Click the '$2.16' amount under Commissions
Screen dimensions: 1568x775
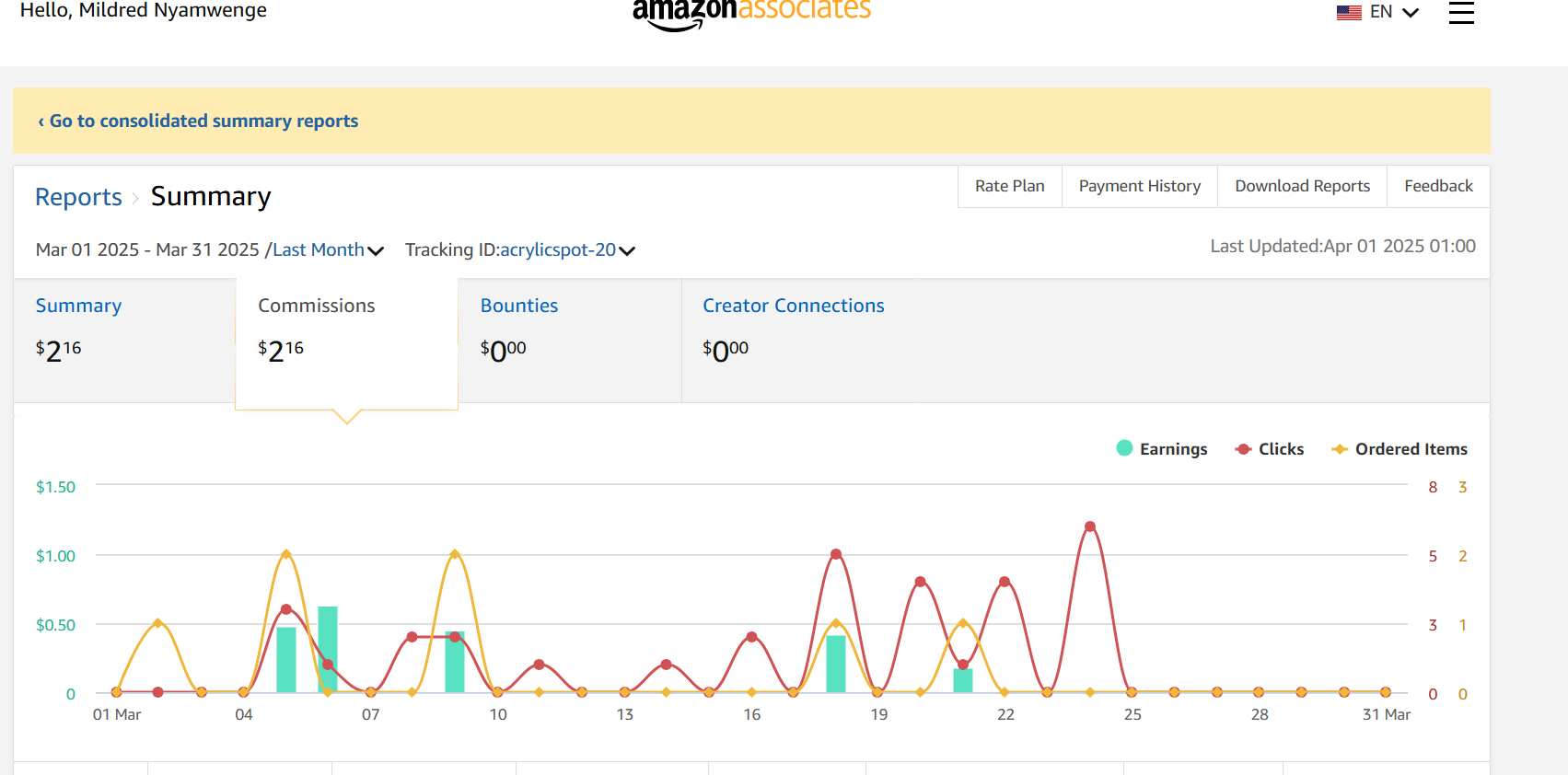coord(281,350)
